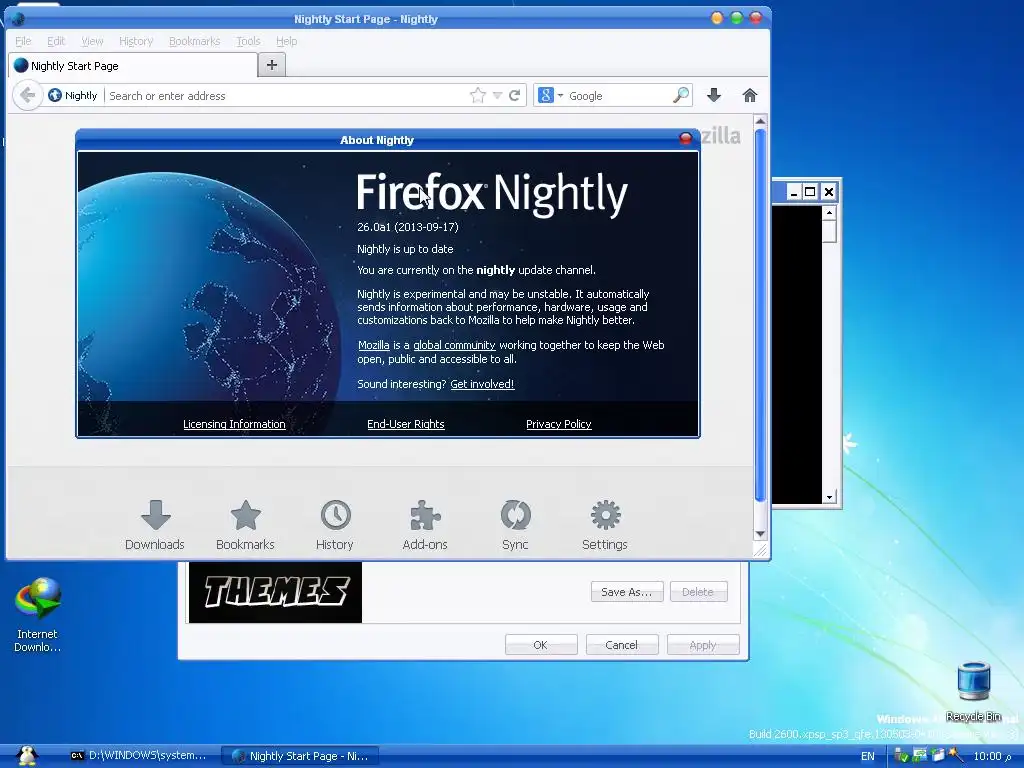
Task: Open the View menu
Action: pyautogui.click(x=92, y=41)
